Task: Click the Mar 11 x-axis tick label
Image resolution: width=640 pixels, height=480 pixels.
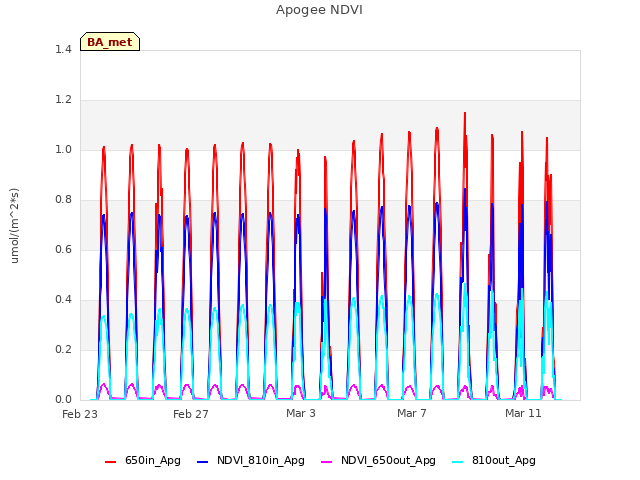Action: pyautogui.click(x=523, y=413)
